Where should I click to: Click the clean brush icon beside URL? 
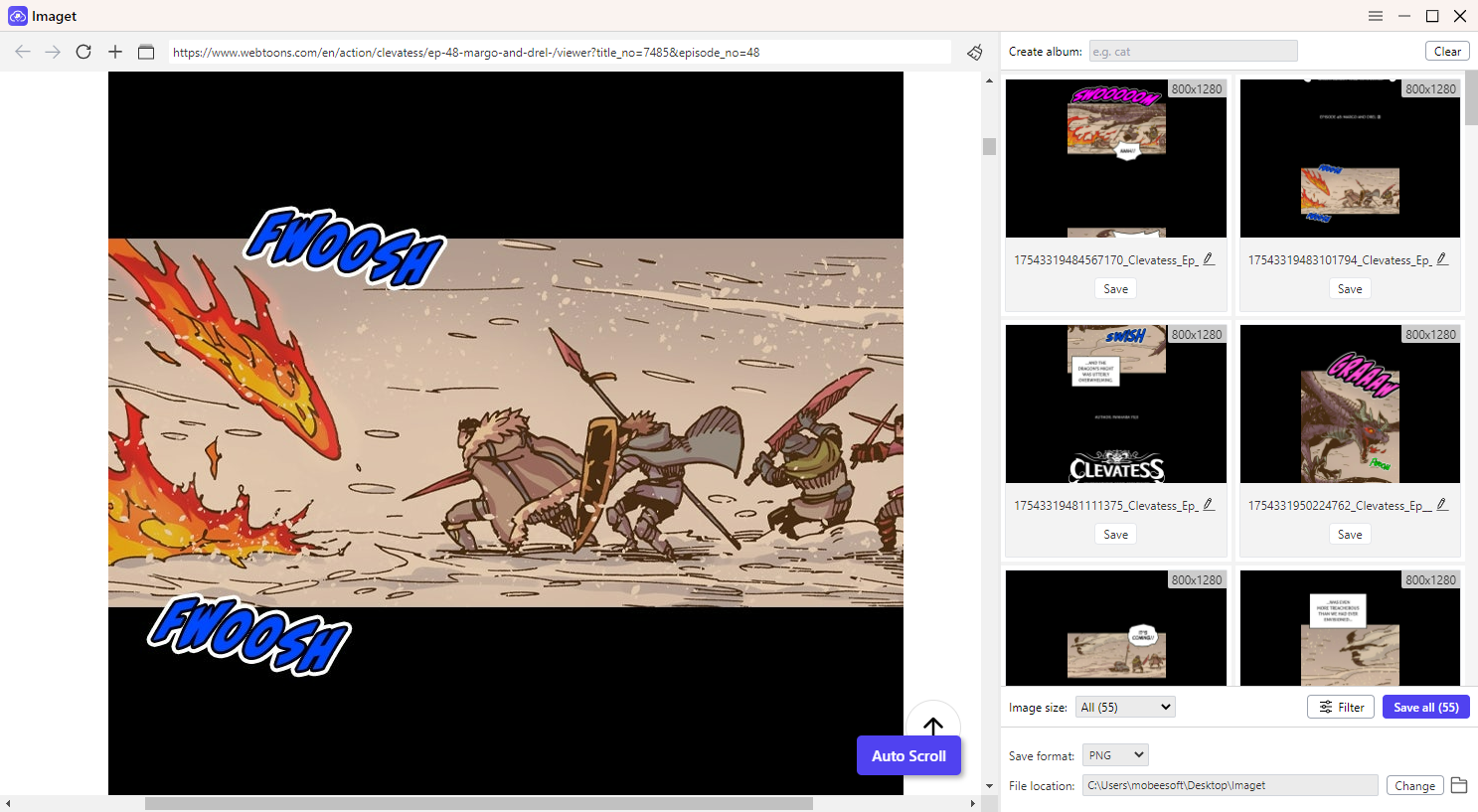click(974, 52)
